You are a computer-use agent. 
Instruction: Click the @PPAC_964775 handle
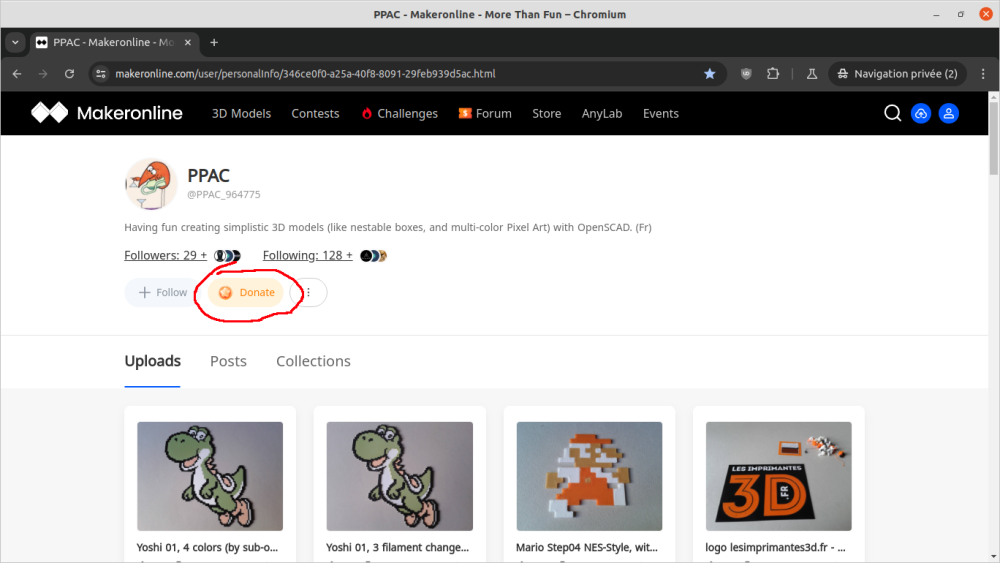[224, 194]
